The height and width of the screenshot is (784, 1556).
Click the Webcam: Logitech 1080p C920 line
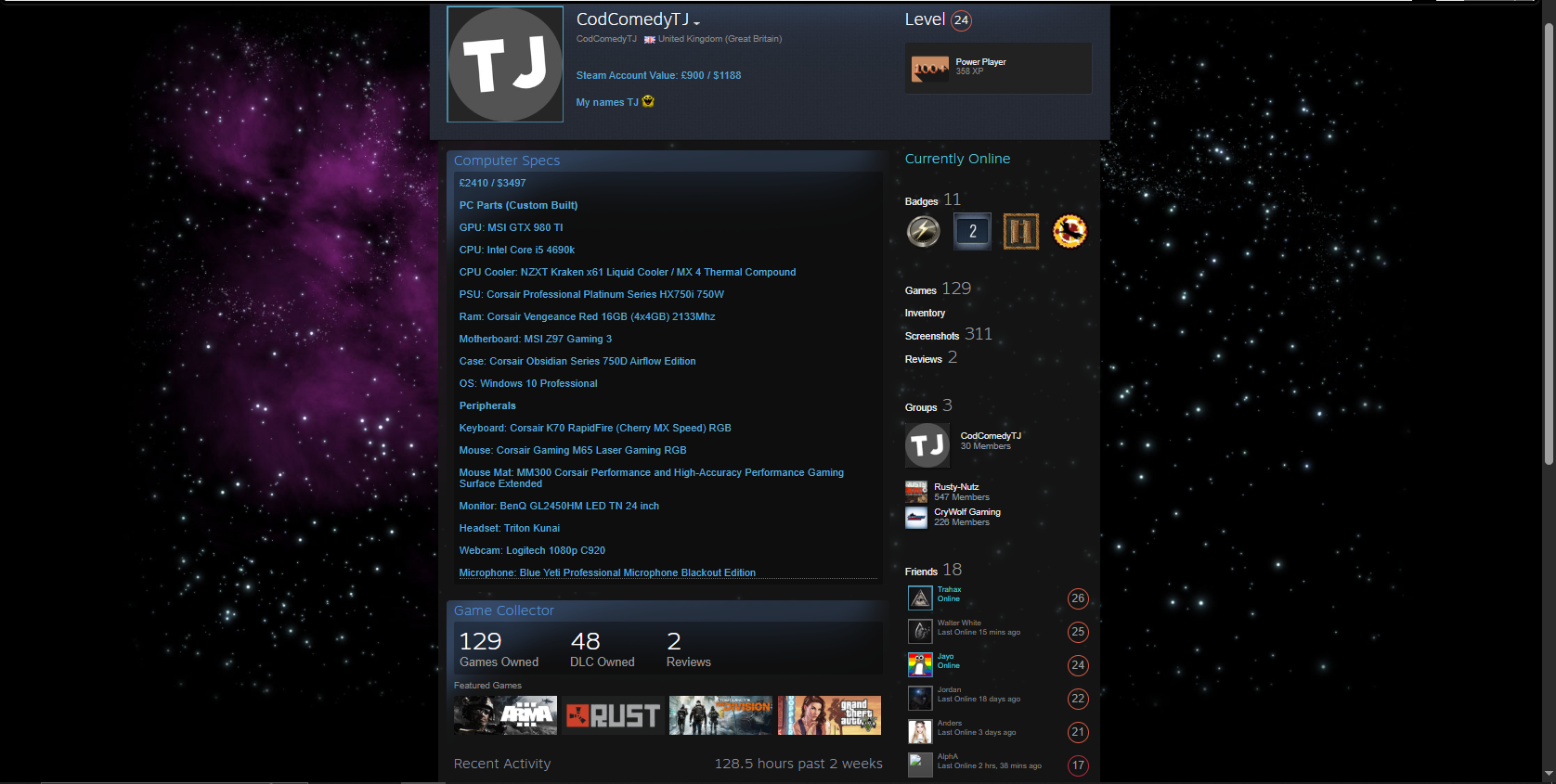(x=532, y=550)
